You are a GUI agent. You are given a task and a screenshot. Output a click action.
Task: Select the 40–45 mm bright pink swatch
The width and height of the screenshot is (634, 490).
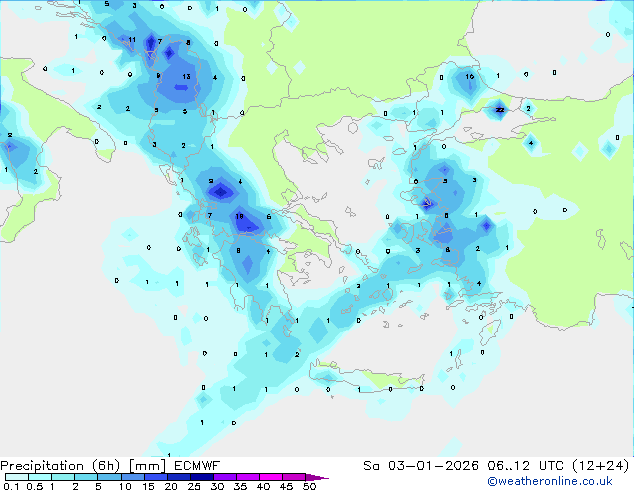271,477
